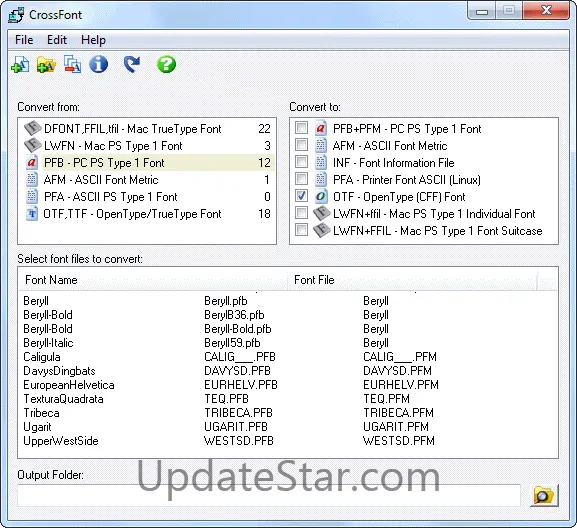This screenshot has width=577, height=528.
Task: Select the DavysDingbats font row
Action: coord(288,371)
